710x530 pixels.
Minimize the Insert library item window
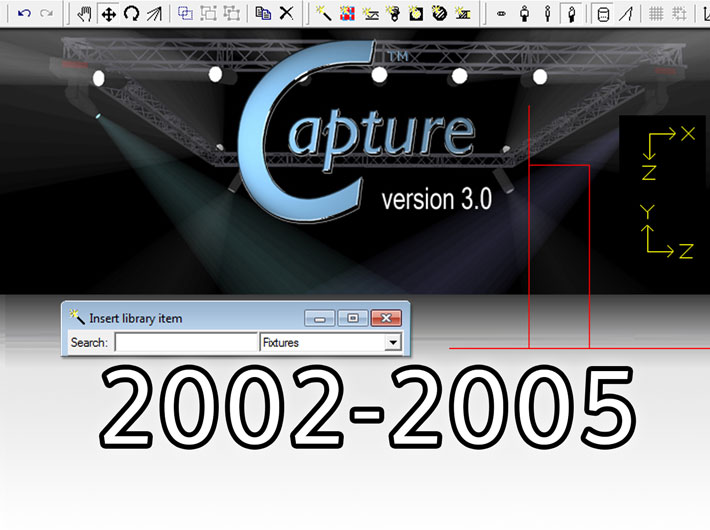[320, 318]
